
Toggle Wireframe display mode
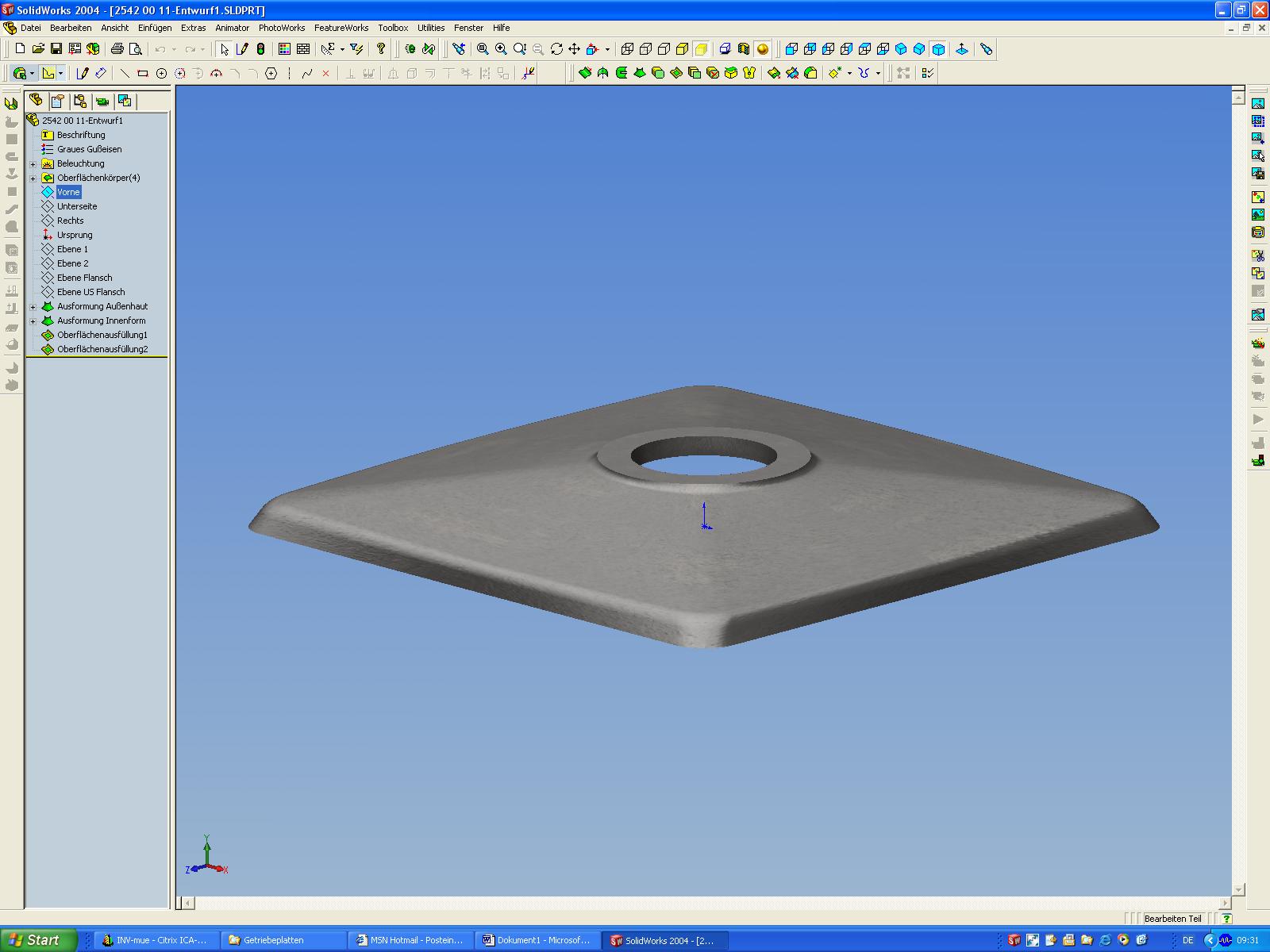tap(627, 49)
